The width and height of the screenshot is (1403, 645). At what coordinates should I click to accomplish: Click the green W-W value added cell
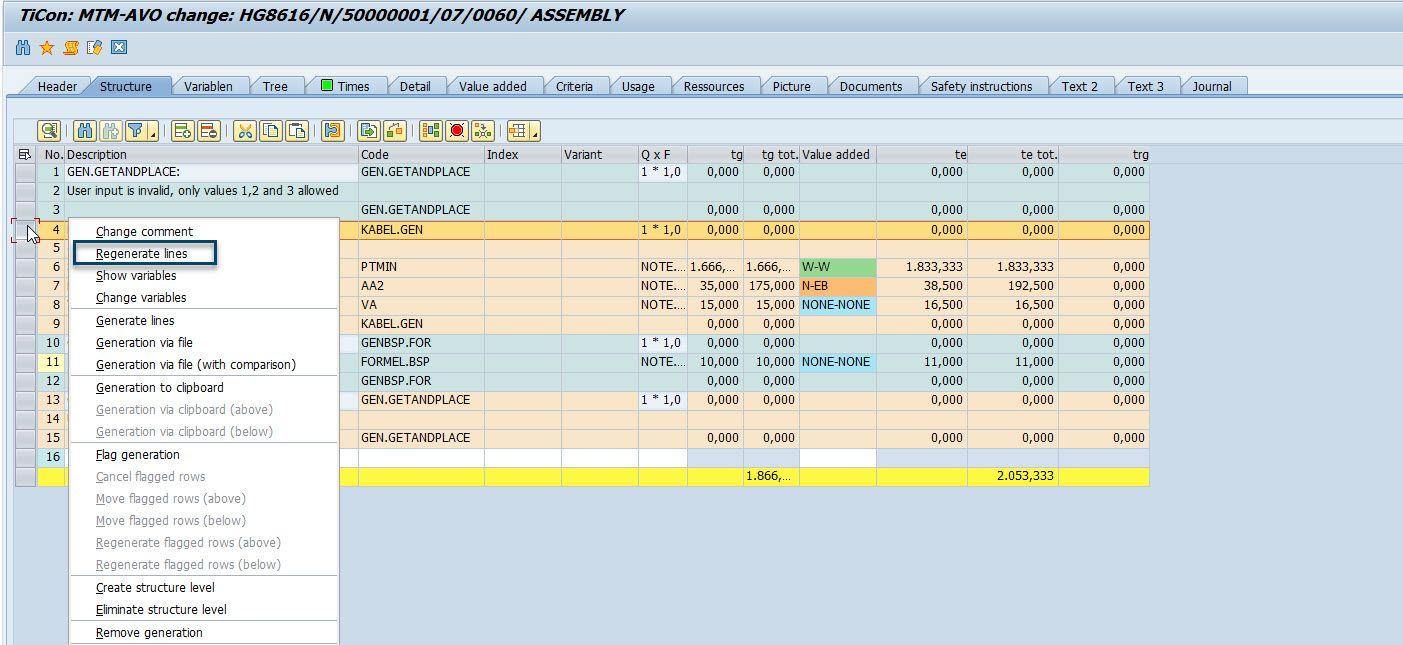[x=837, y=267]
